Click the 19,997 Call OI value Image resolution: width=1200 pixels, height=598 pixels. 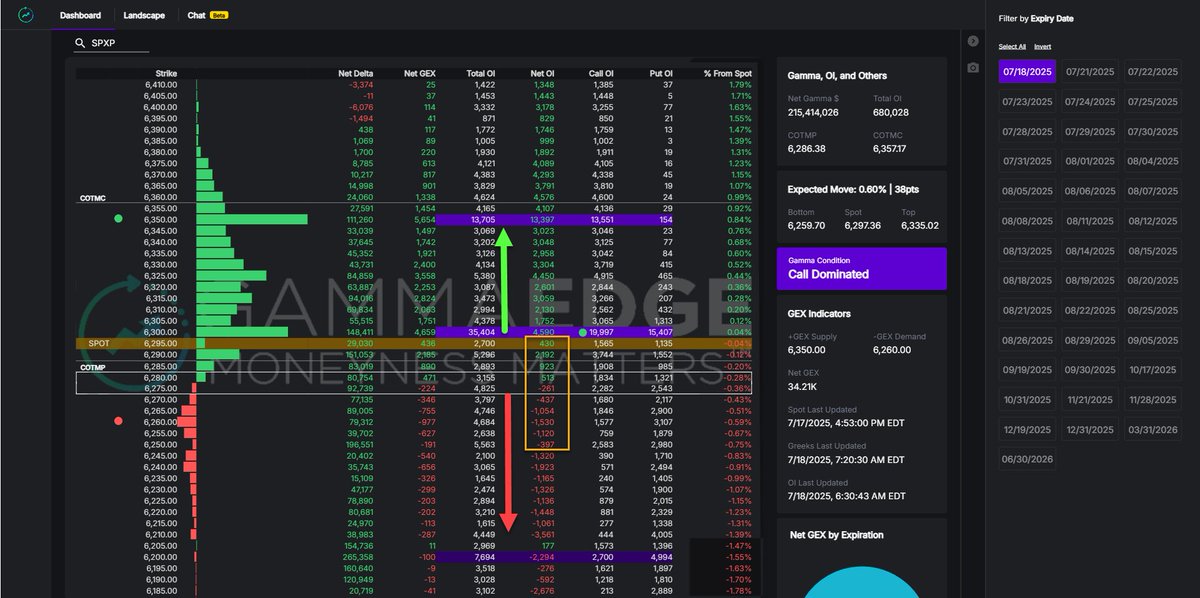pyautogui.click(x=602, y=331)
